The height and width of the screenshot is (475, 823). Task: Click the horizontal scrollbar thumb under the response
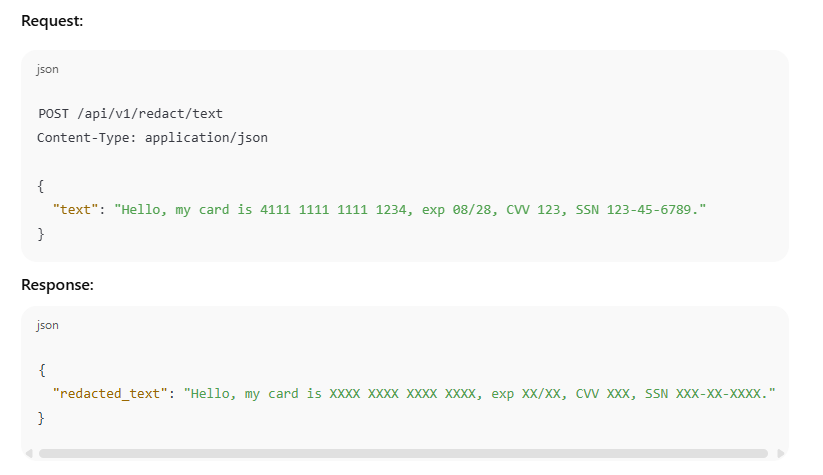click(403, 453)
